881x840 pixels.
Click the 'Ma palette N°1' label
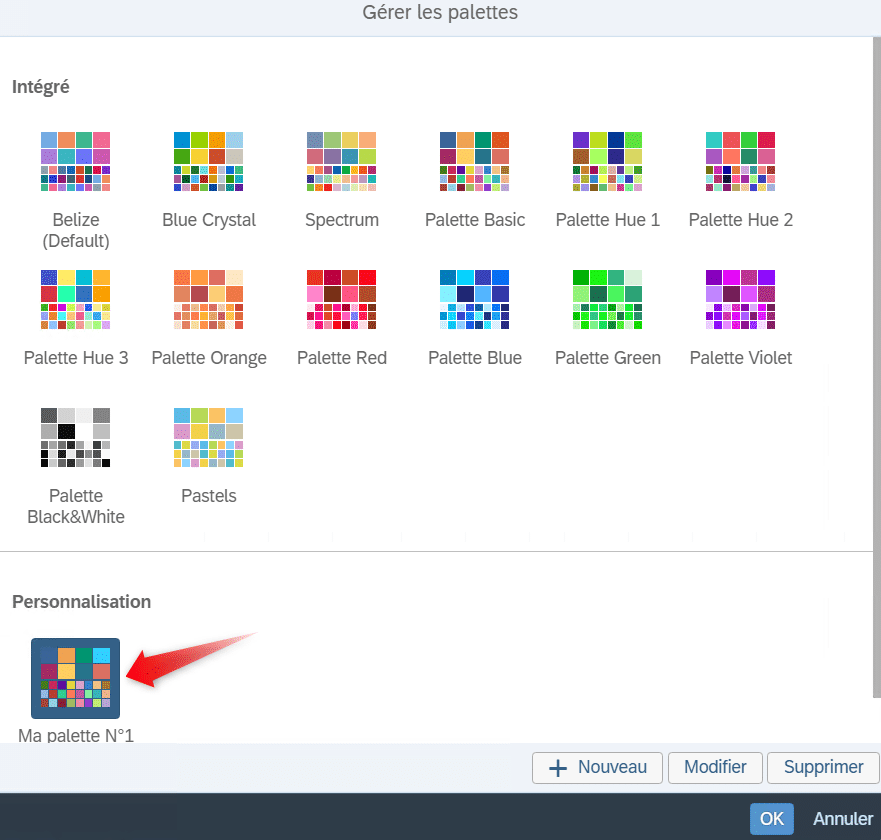(76, 735)
